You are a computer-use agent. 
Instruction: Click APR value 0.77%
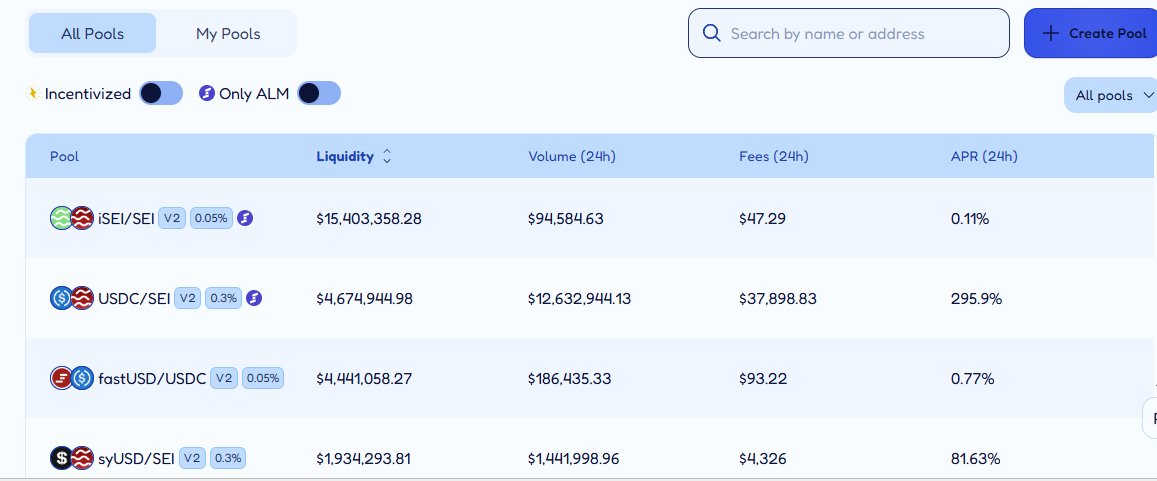pyautogui.click(x=973, y=378)
